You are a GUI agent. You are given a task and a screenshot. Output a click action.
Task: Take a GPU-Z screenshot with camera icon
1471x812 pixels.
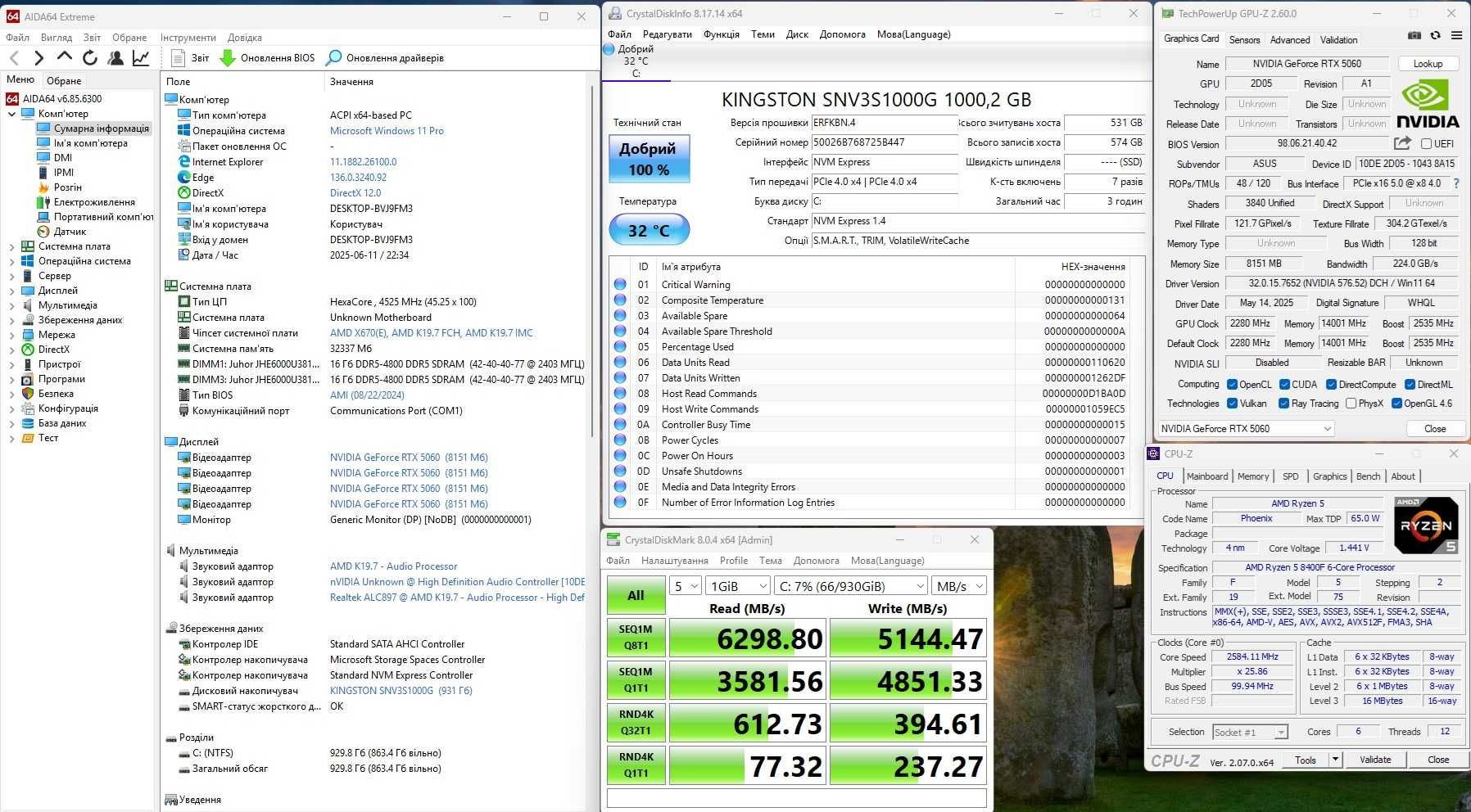1414,36
